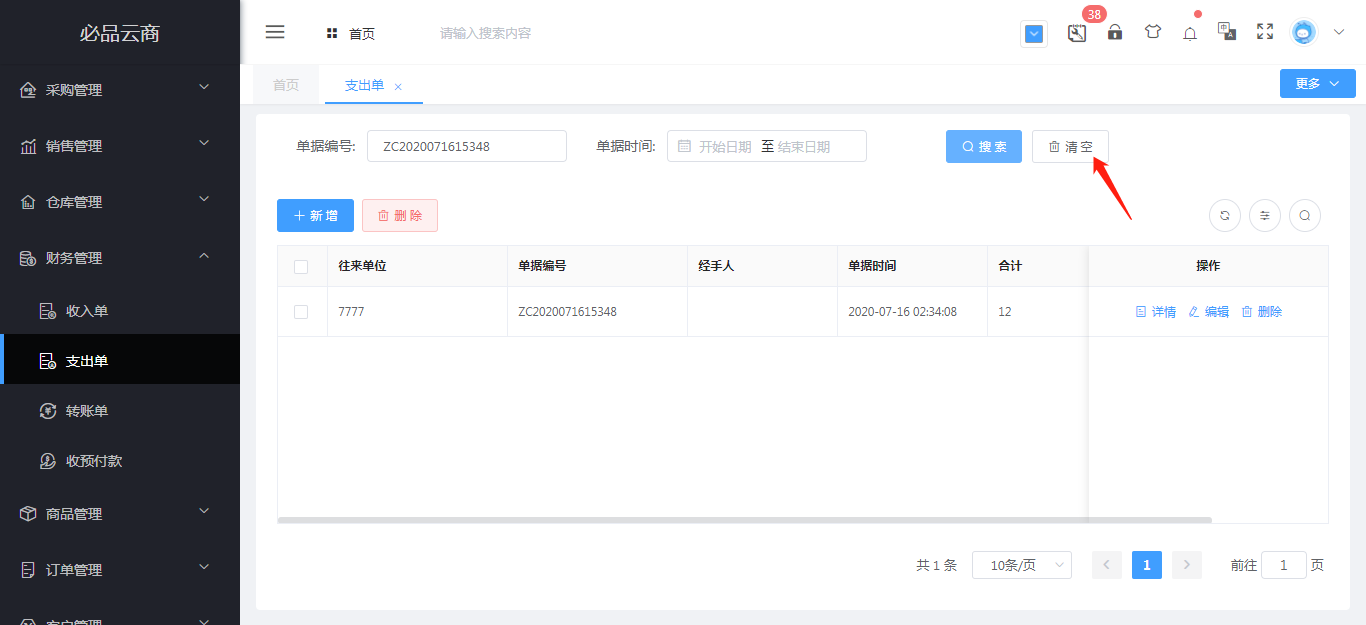This screenshot has height=625, width=1366.
Task: Open the wrench log icon with badge 38
Action: (1077, 32)
